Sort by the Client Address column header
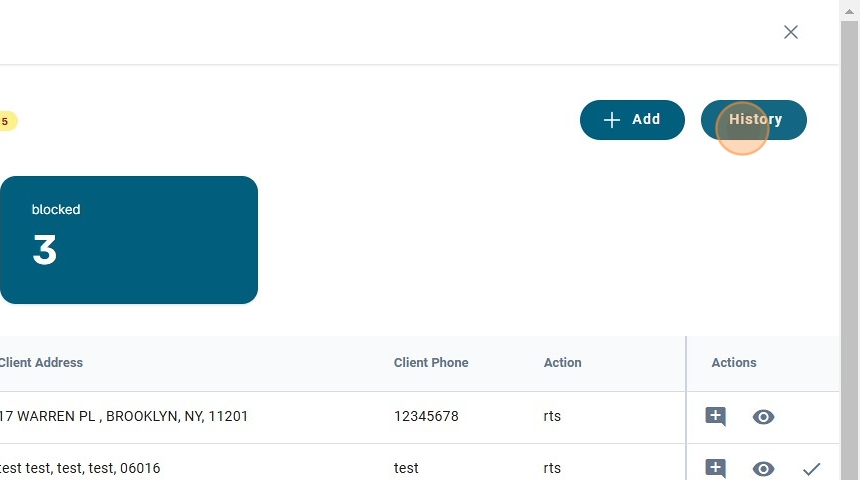 tap(40, 363)
